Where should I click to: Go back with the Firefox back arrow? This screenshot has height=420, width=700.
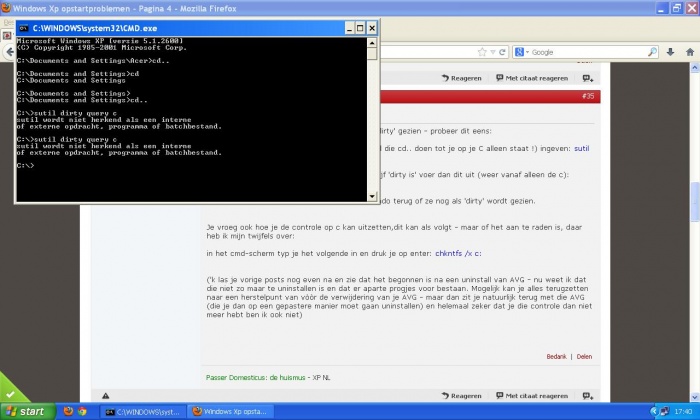(9, 52)
